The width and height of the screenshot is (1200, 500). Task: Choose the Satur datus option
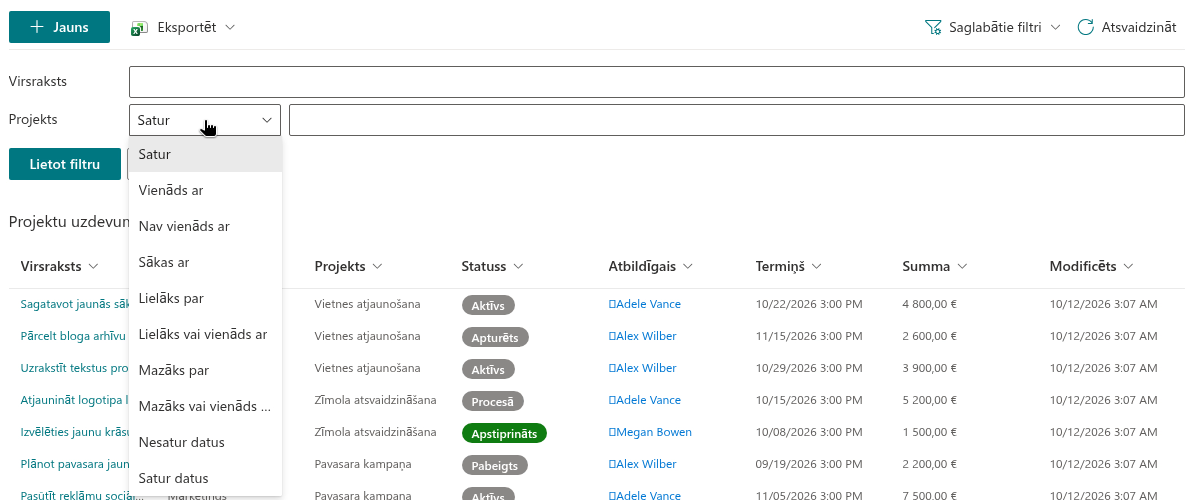(205, 478)
